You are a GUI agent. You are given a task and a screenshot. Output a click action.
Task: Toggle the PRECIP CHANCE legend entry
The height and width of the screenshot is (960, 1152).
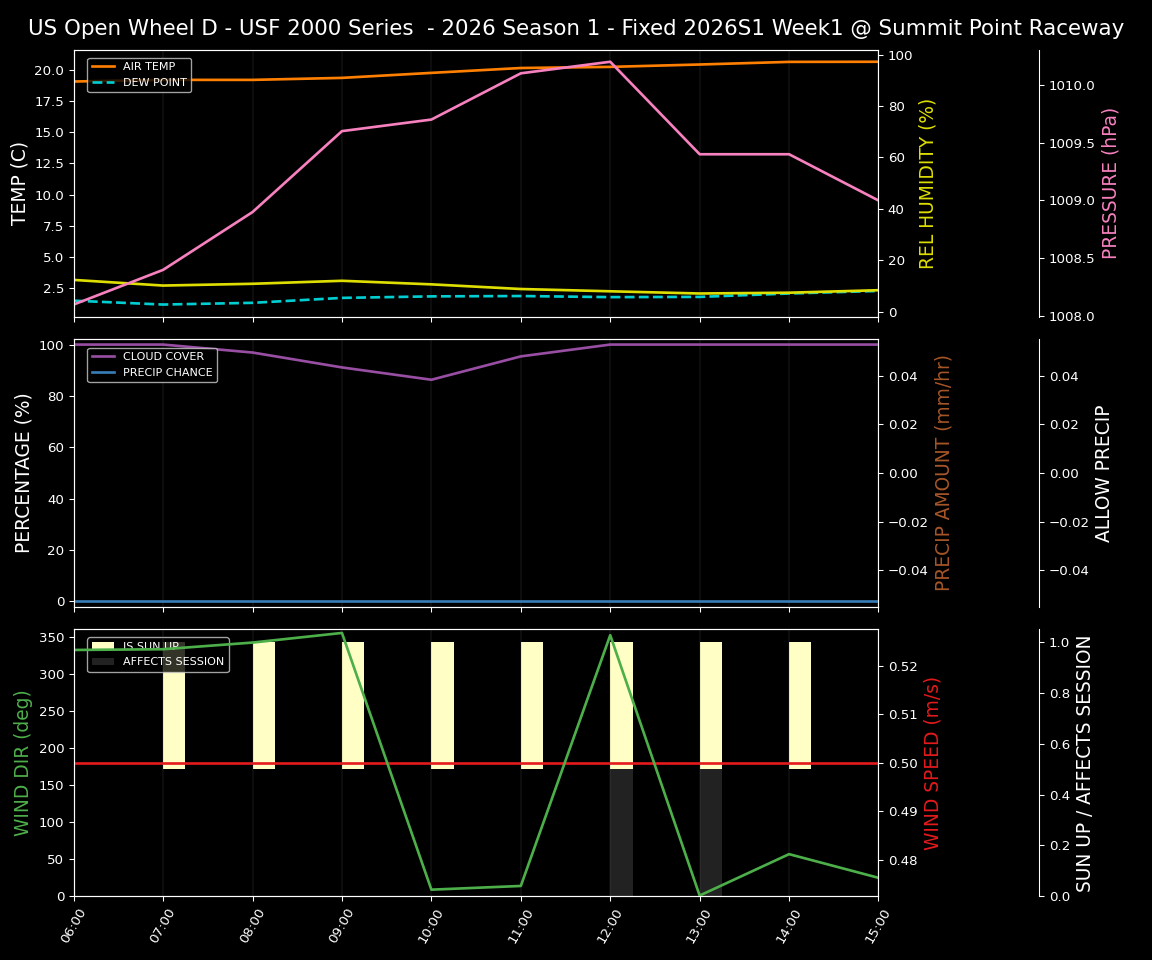(168, 371)
